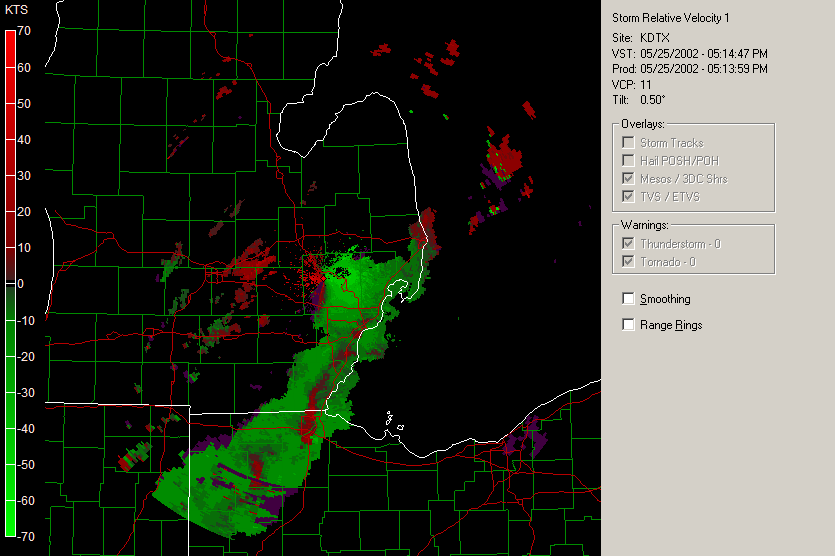The image size is (835, 556).
Task: Select the Site KDTX text
Action: tap(641, 38)
